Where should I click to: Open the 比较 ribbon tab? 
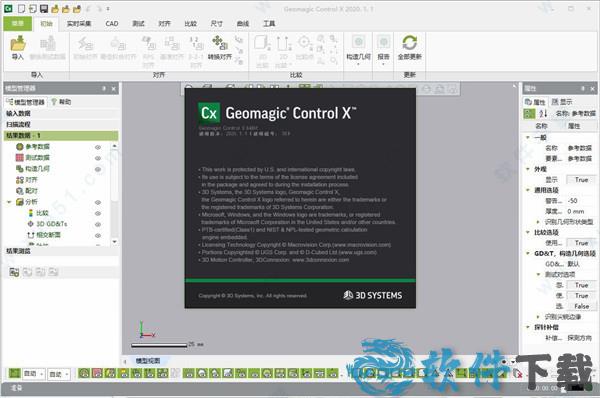coord(190,24)
